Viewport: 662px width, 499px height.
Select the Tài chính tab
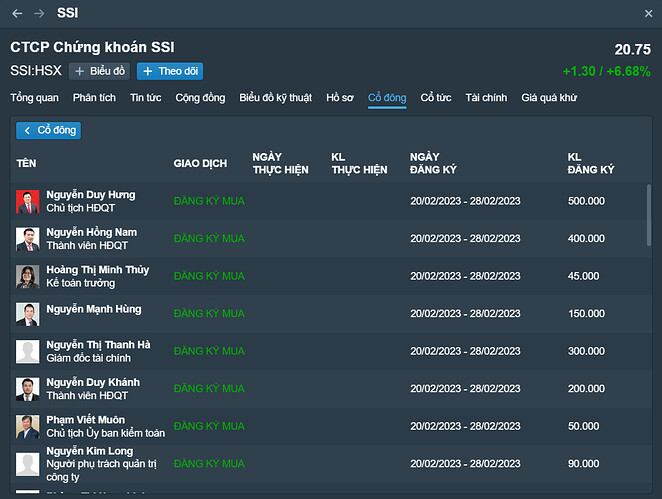coord(486,98)
